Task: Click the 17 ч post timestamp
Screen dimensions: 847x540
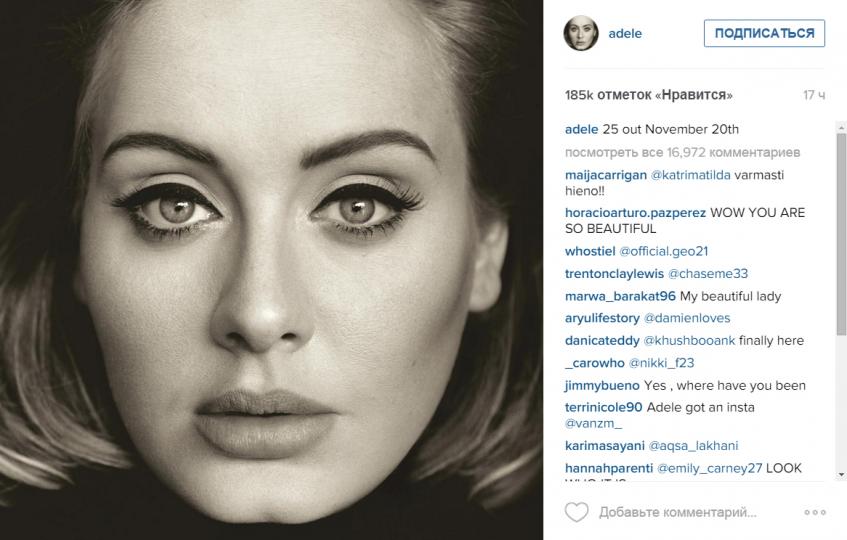Action: 814,95
